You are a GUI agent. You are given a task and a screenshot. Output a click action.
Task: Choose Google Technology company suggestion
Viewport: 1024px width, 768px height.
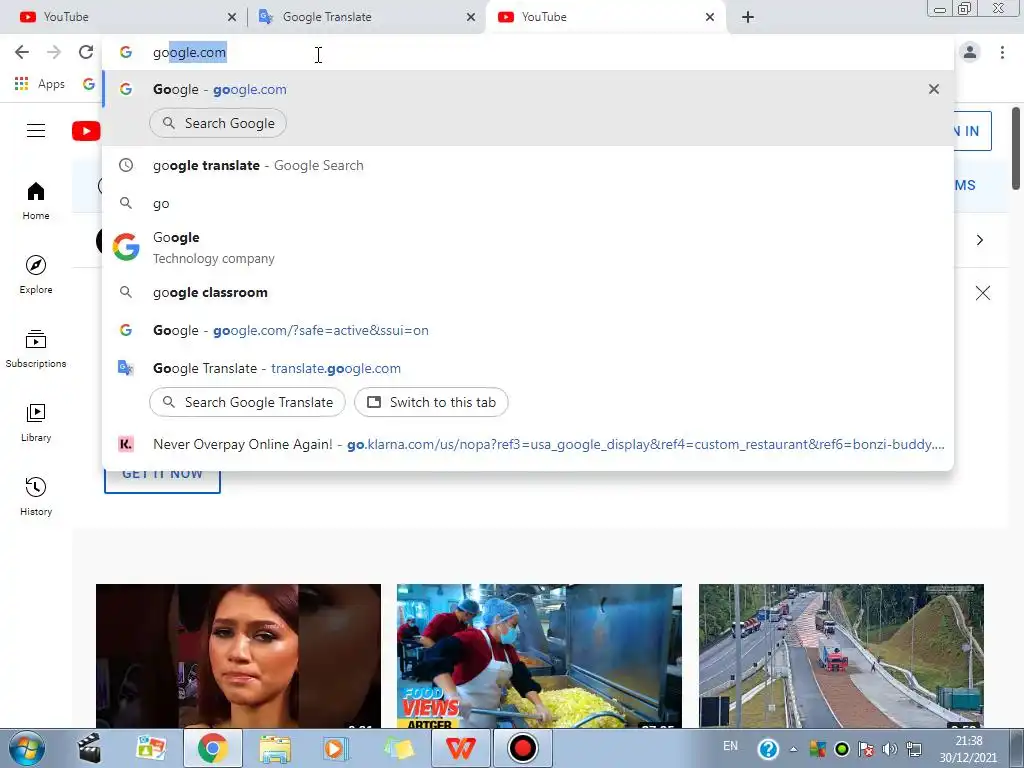pyautogui.click(x=528, y=248)
